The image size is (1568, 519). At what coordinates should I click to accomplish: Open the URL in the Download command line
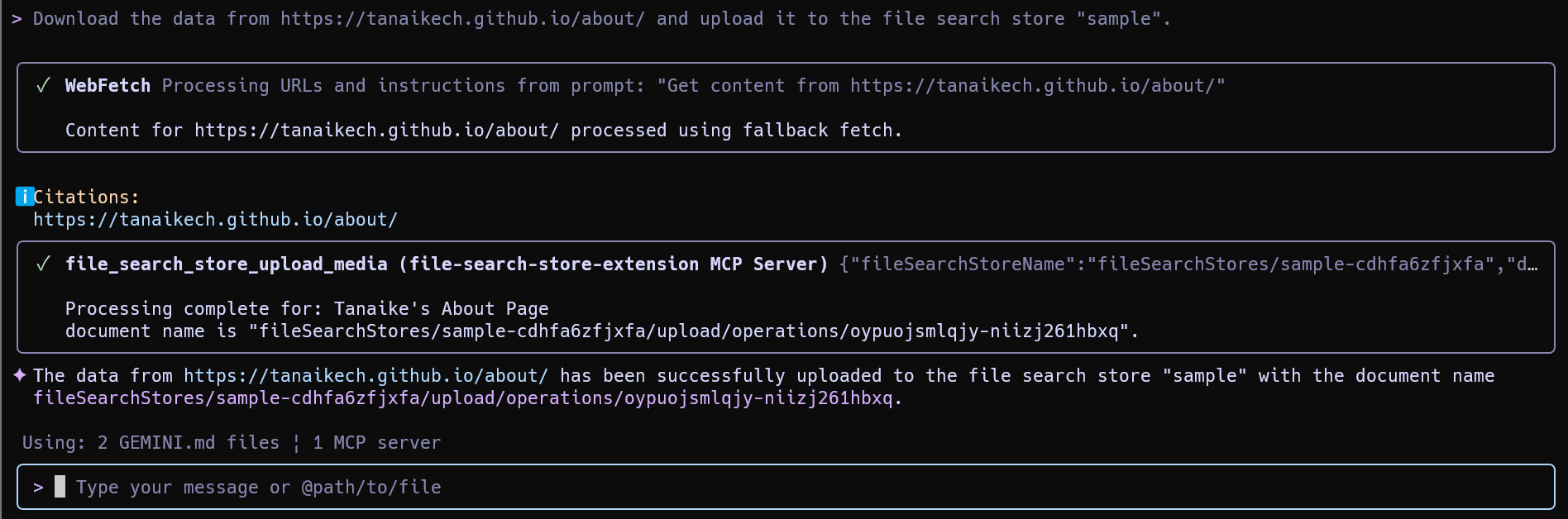(462, 18)
